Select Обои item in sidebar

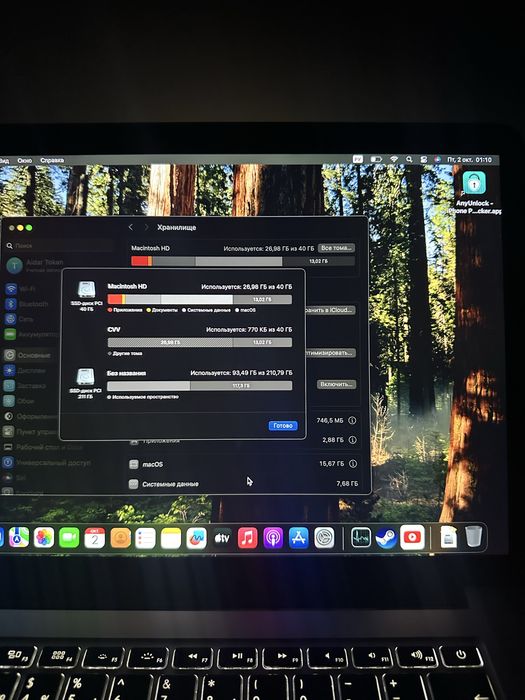click(19, 401)
